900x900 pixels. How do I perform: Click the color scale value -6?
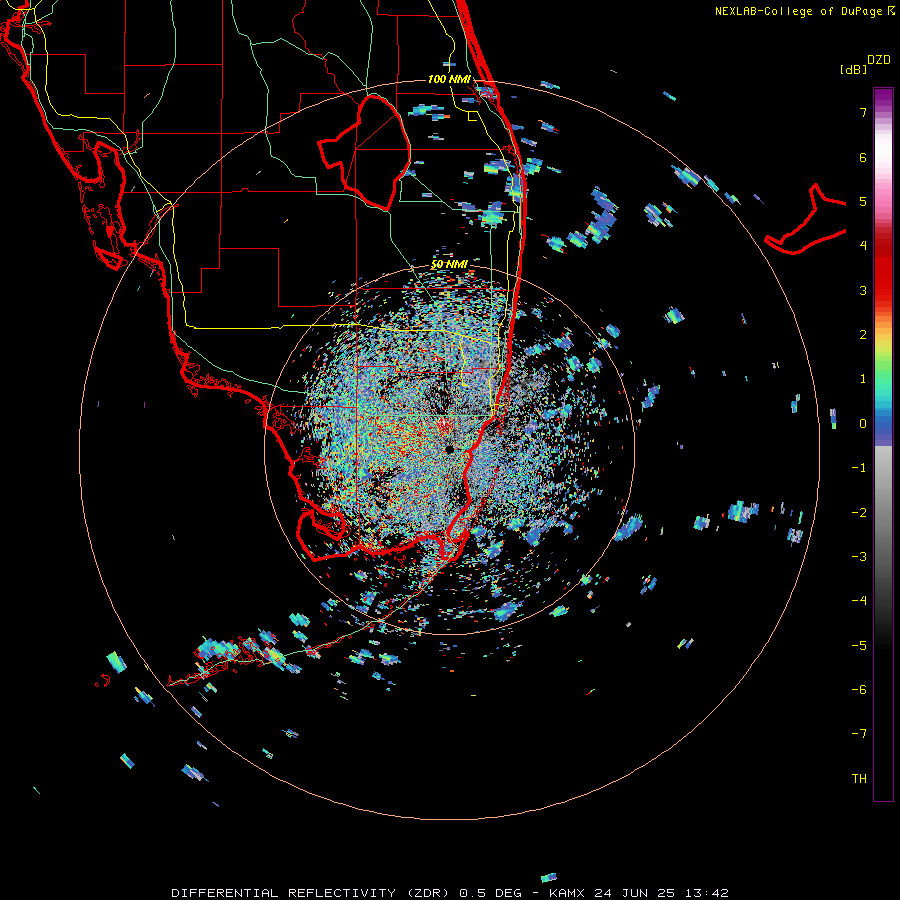tap(859, 690)
